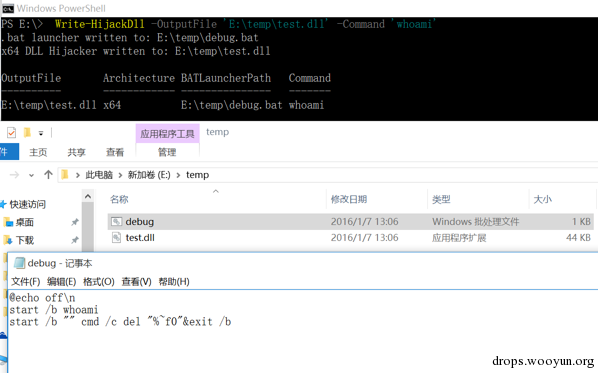The height and width of the screenshot is (373, 598).
Task: Expand the chevron after 新加卷 (E:) in breadcrumb
Action: [178, 175]
